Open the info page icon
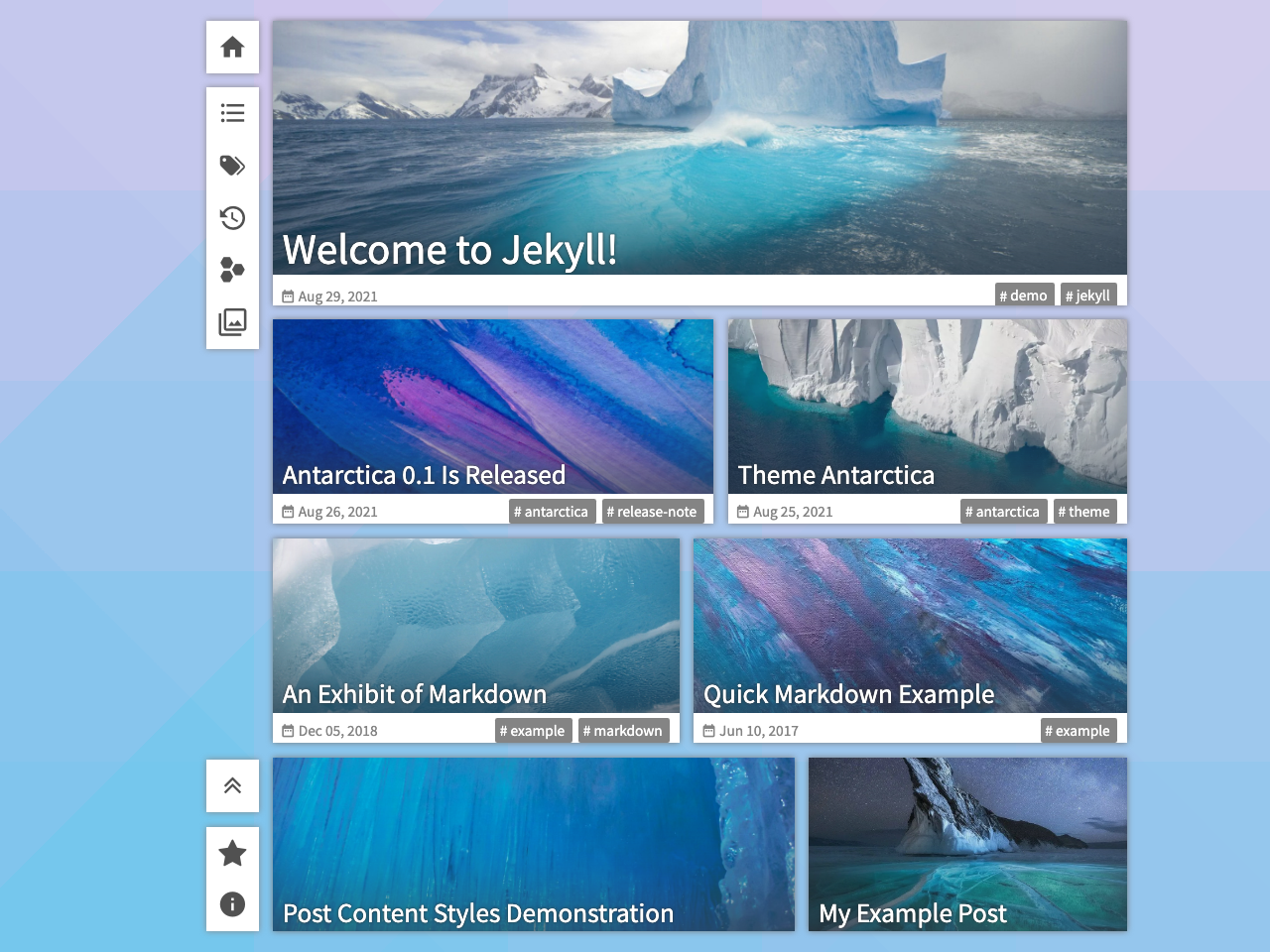Screen dimensions: 1270x952 pyautogui.click(x=232, y=904)
